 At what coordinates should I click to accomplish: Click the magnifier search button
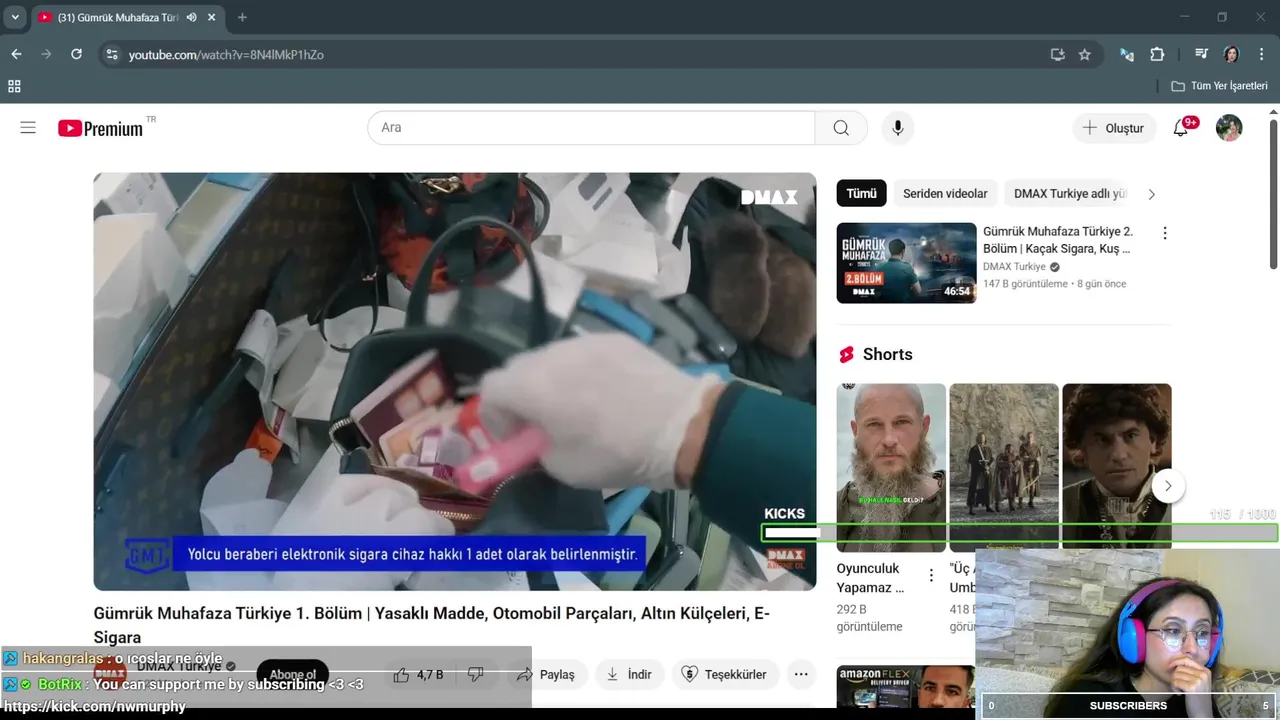(x=841, y=128)
